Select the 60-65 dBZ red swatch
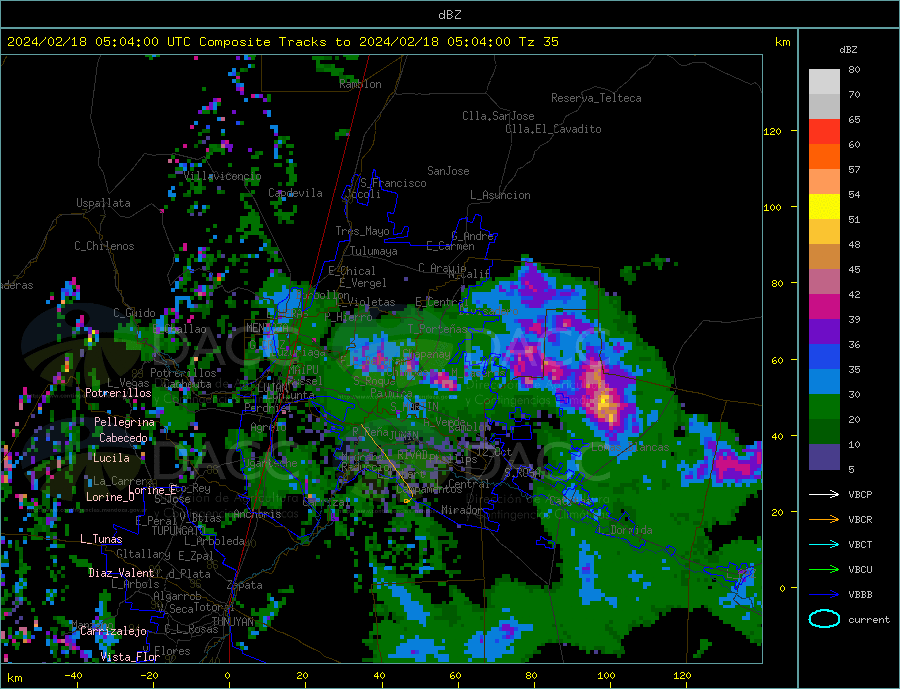Image resolution: width=900 pixels, height=689 pixels. [x=824, y=131]
